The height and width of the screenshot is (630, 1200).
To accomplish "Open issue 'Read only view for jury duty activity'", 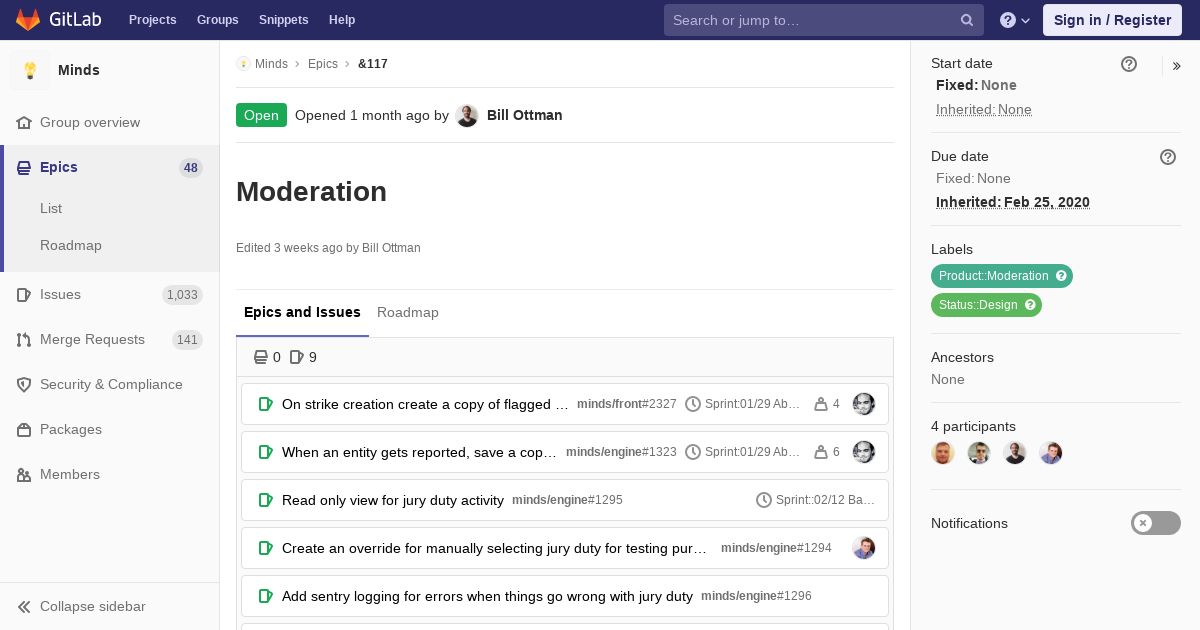I will point(393,500).
